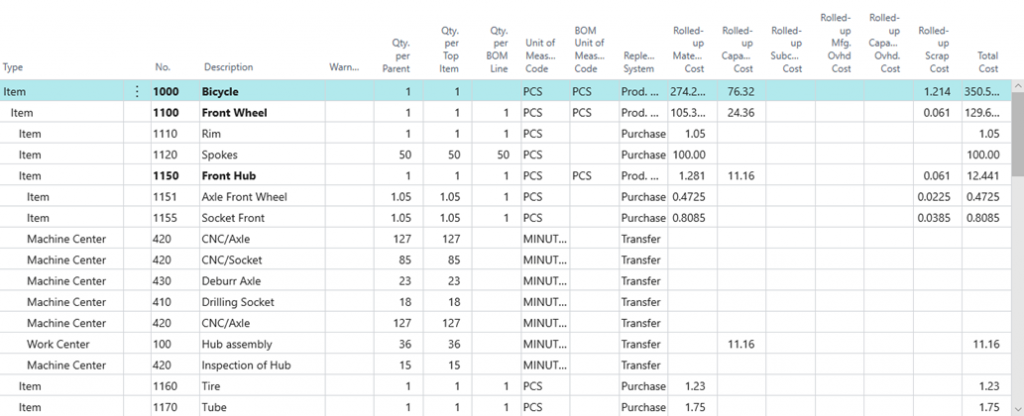Click the Rolled-up Scrap Cost header
1024x416 pixels.
933,50
